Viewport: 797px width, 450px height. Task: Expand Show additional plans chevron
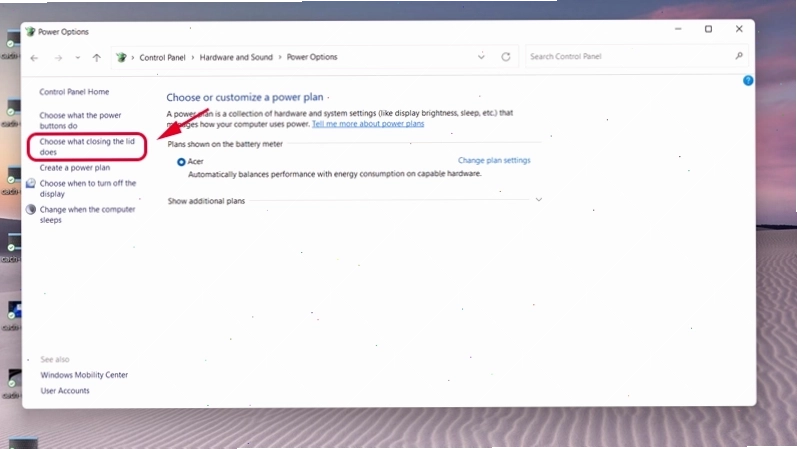(539, 200)
